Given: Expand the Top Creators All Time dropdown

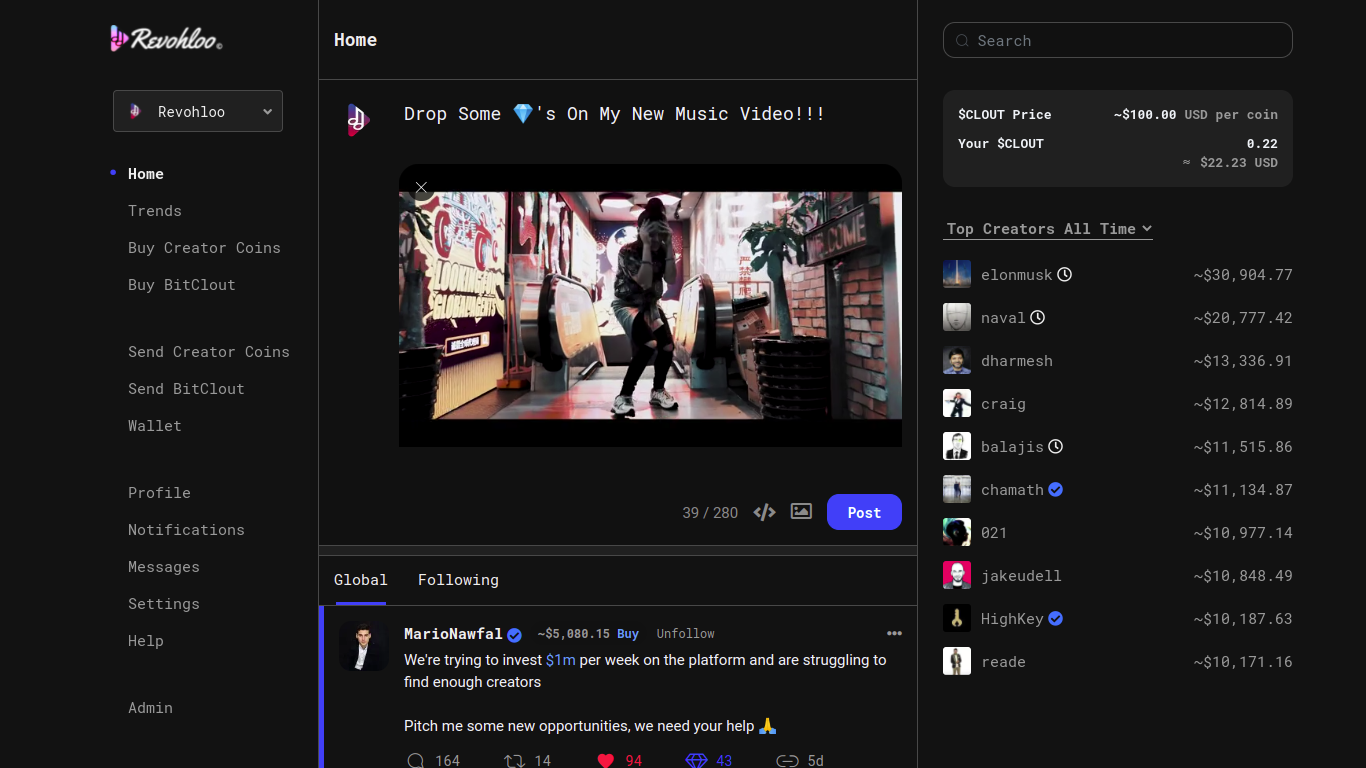Looking at the screenshot, I should (1049, 229).
